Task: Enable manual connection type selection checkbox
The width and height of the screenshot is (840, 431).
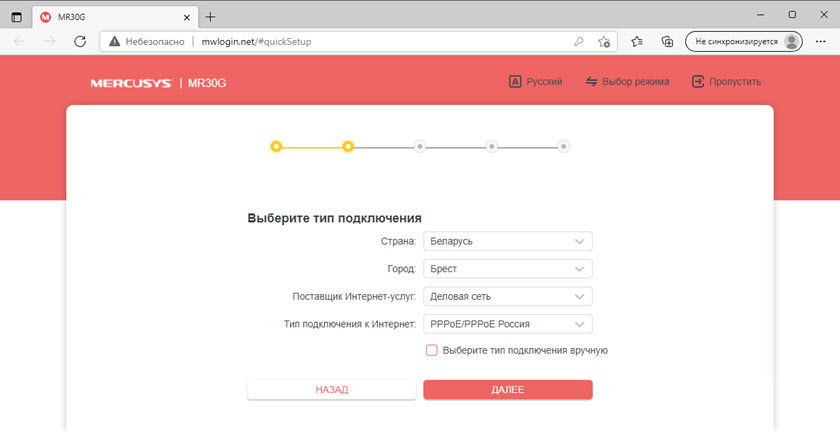Action: tap(432, 350)
